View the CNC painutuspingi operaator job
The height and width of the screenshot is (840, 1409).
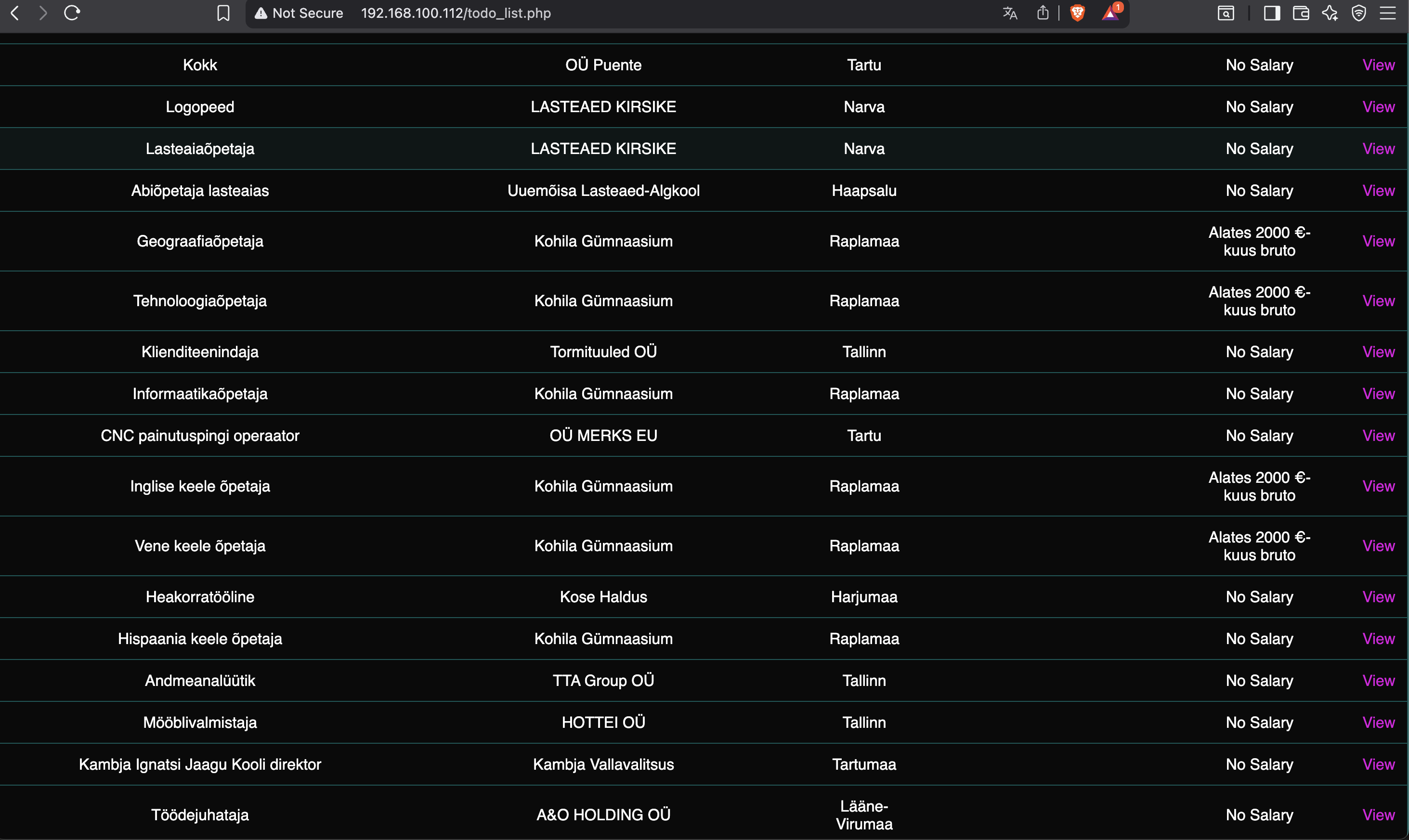1379,436
